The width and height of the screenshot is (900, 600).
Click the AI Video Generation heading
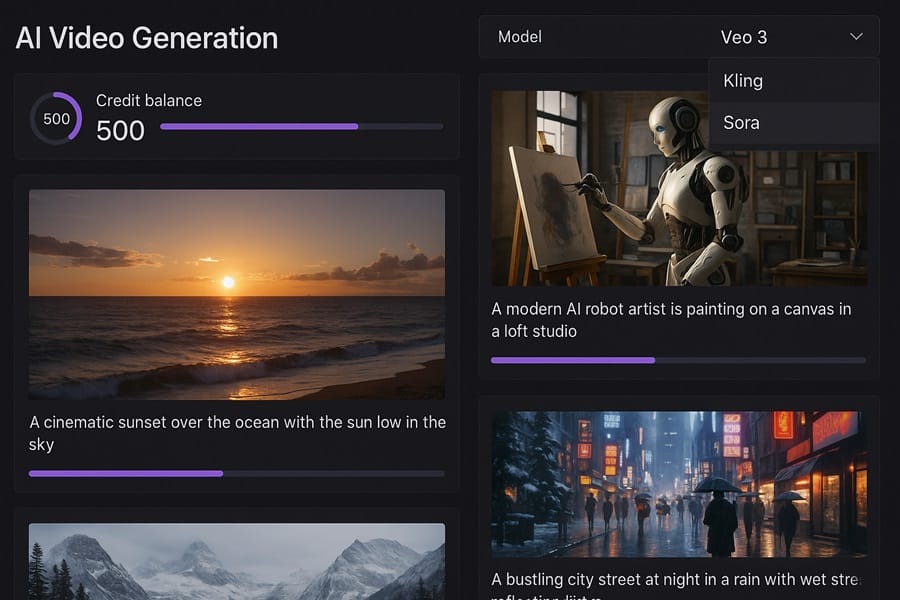coord(147,38)
